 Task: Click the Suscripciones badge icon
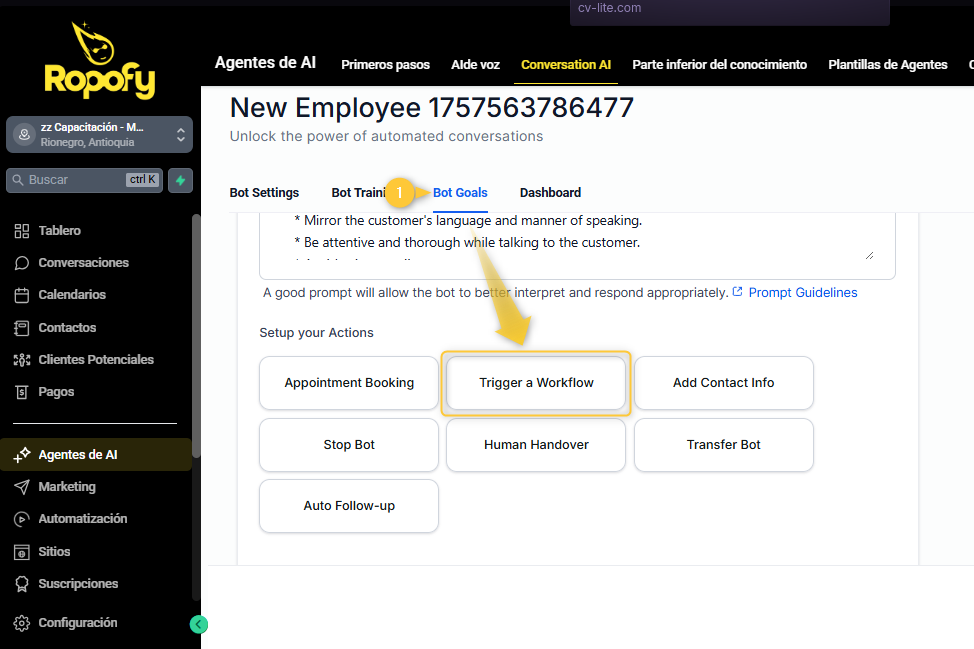pos(22,584)
